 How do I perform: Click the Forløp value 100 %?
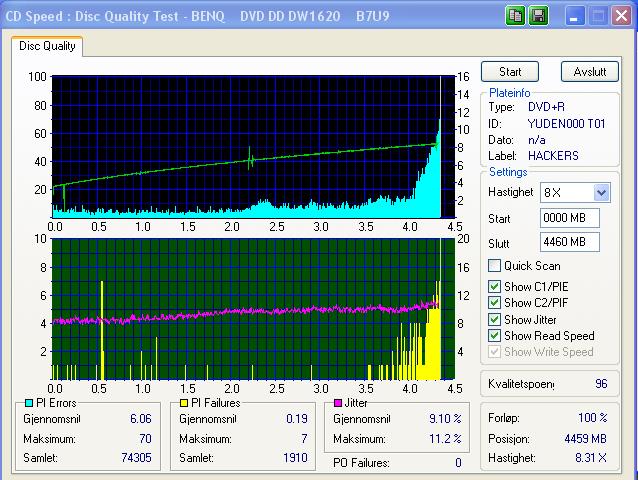pos(592,417)
